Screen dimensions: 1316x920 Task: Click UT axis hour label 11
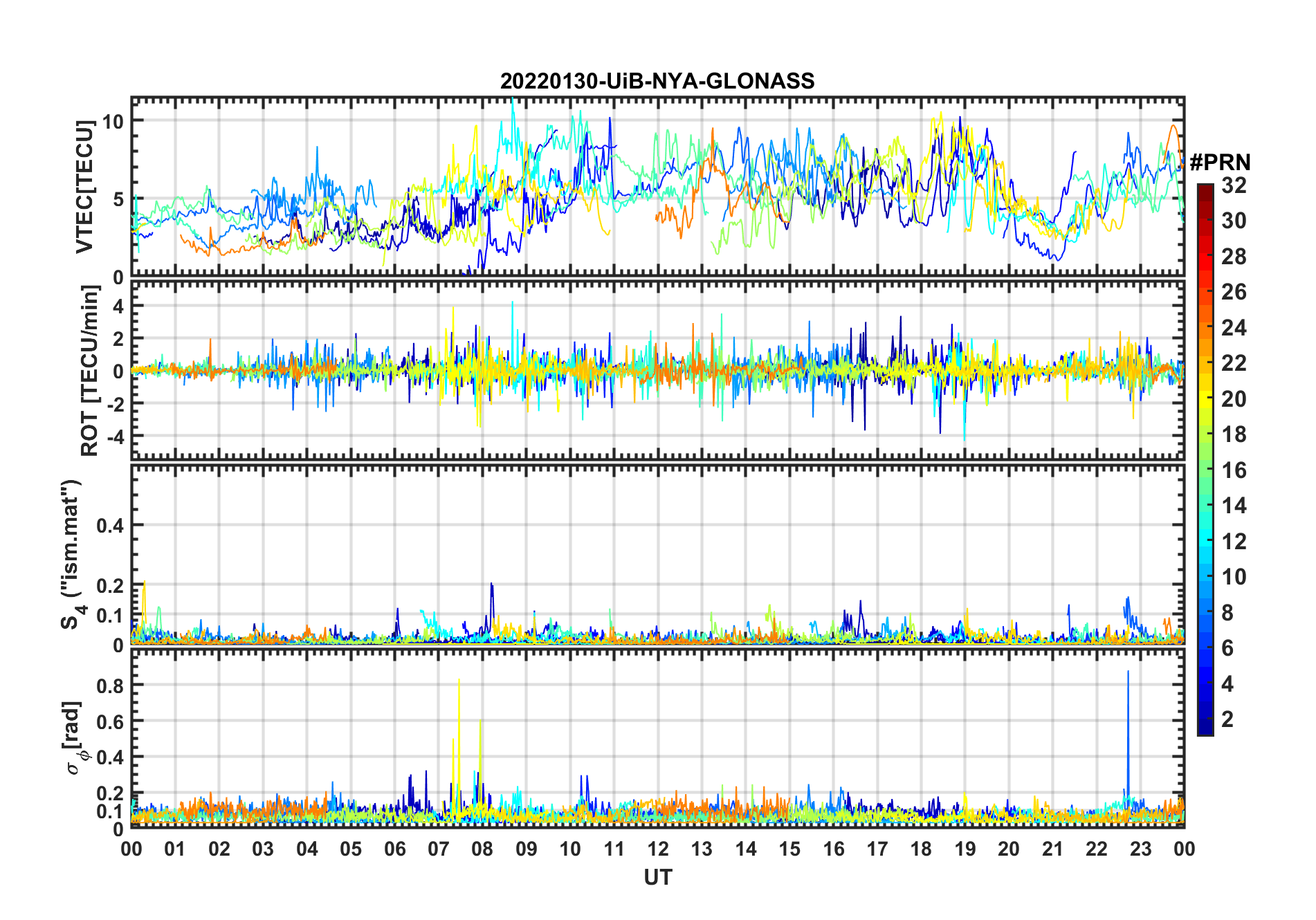tap(614, 849)
